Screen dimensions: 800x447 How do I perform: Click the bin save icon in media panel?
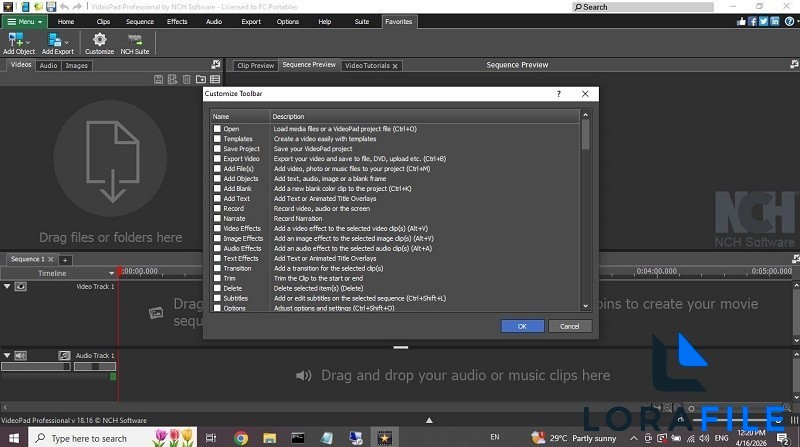click(x=159, y=79)
